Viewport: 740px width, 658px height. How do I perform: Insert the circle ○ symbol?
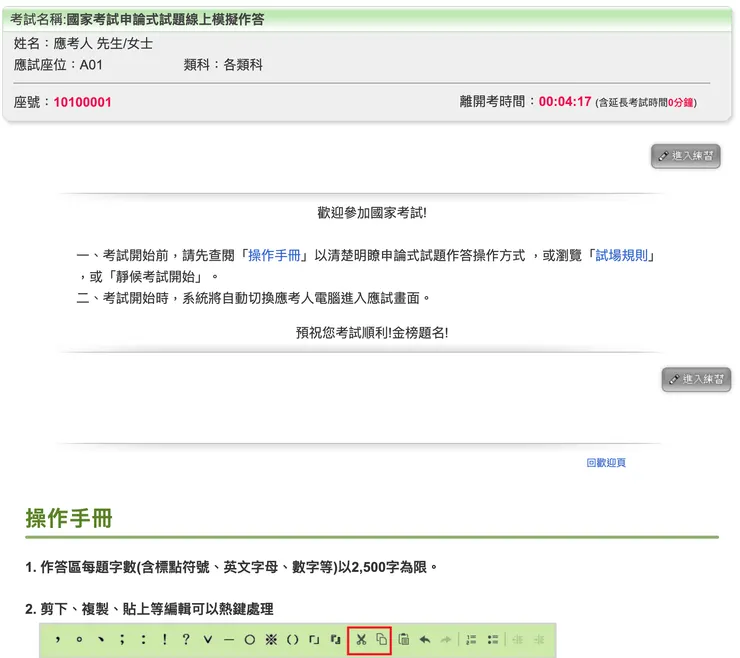tap(250, 640)
